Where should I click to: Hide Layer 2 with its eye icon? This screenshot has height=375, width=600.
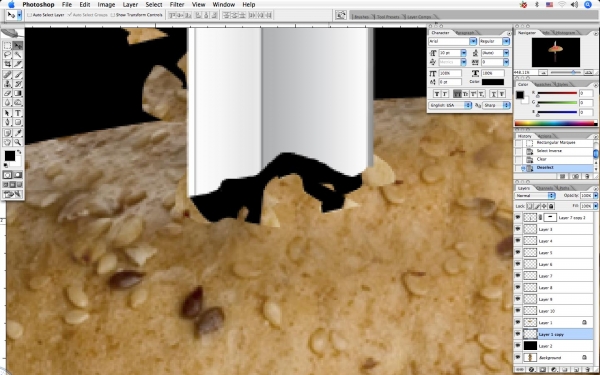coord(518,346)
